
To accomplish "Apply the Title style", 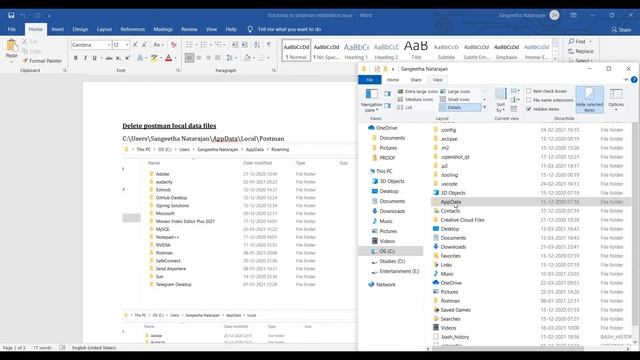I will (416, 51).
